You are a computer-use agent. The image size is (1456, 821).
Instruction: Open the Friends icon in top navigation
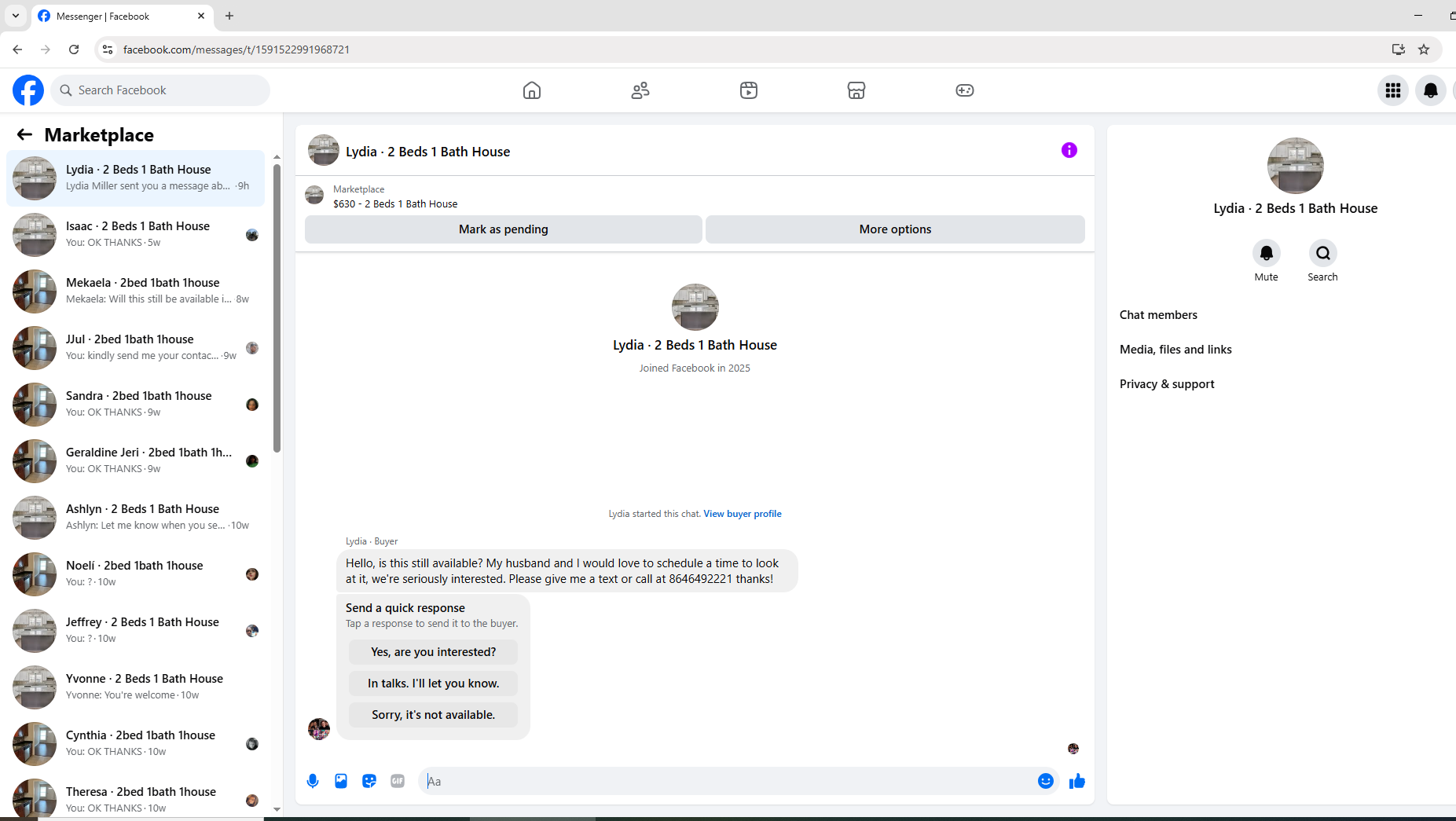point(640,90)
